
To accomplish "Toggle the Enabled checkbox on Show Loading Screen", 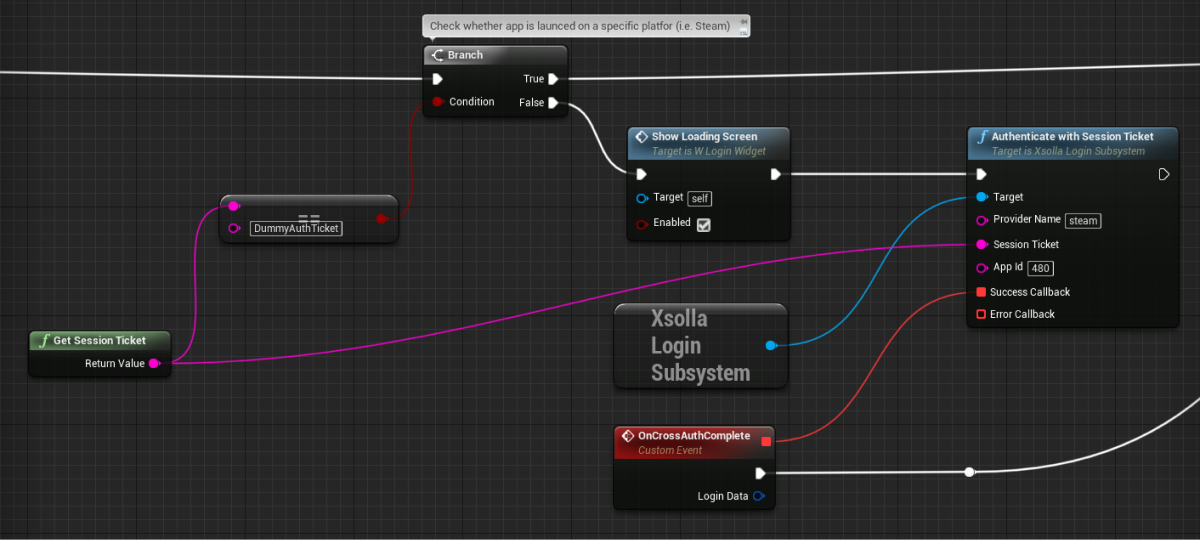I will tap(703, 224).
